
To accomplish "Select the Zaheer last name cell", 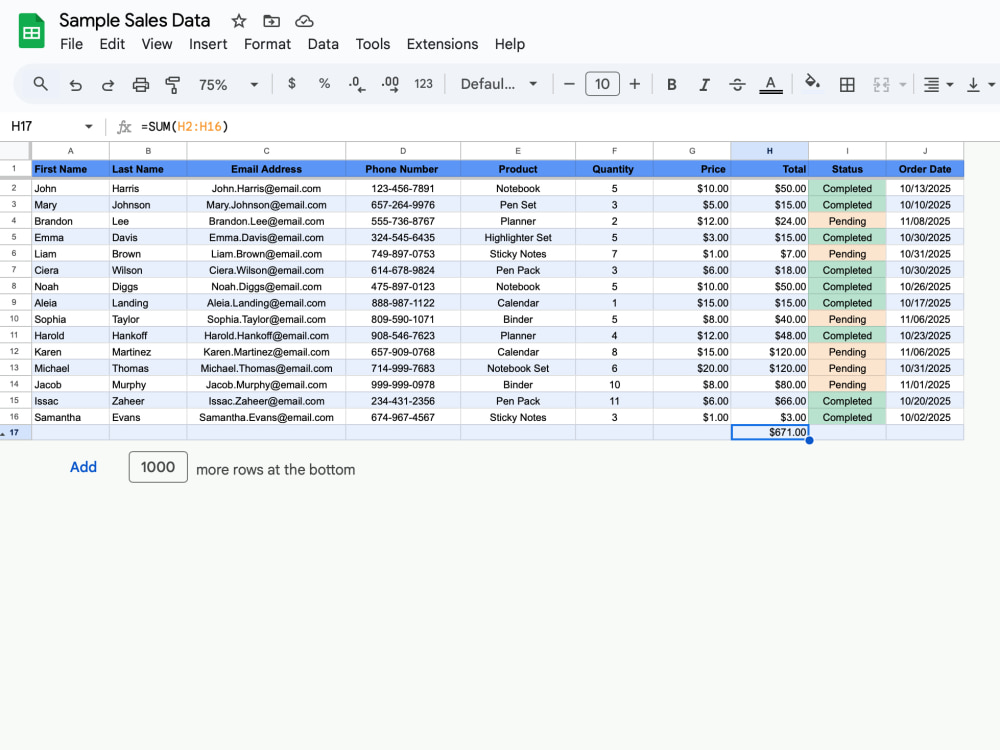I will [x=148, y=401].
